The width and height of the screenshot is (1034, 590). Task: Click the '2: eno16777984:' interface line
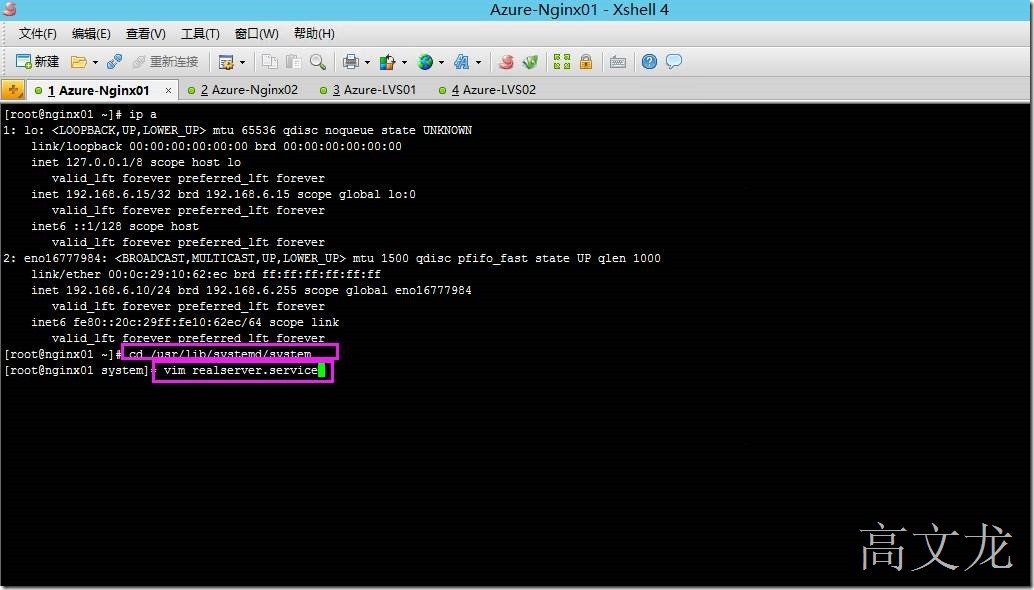332,258
